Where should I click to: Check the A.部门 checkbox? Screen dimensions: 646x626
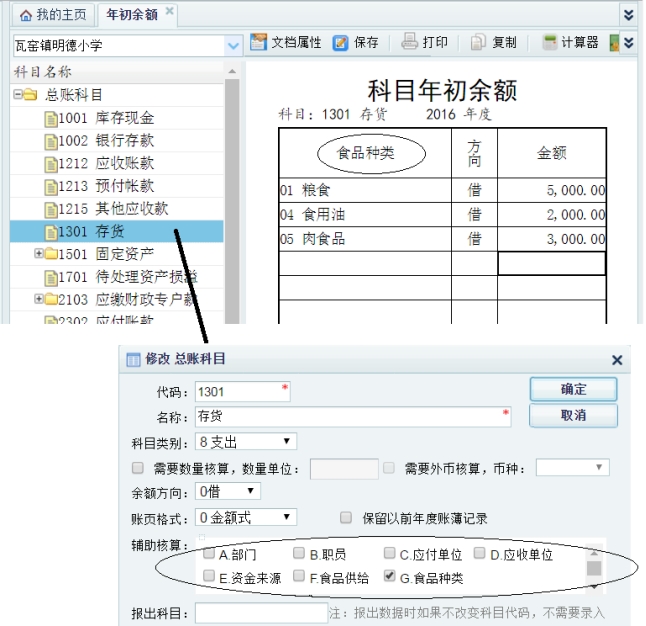(x=209, y=553)
